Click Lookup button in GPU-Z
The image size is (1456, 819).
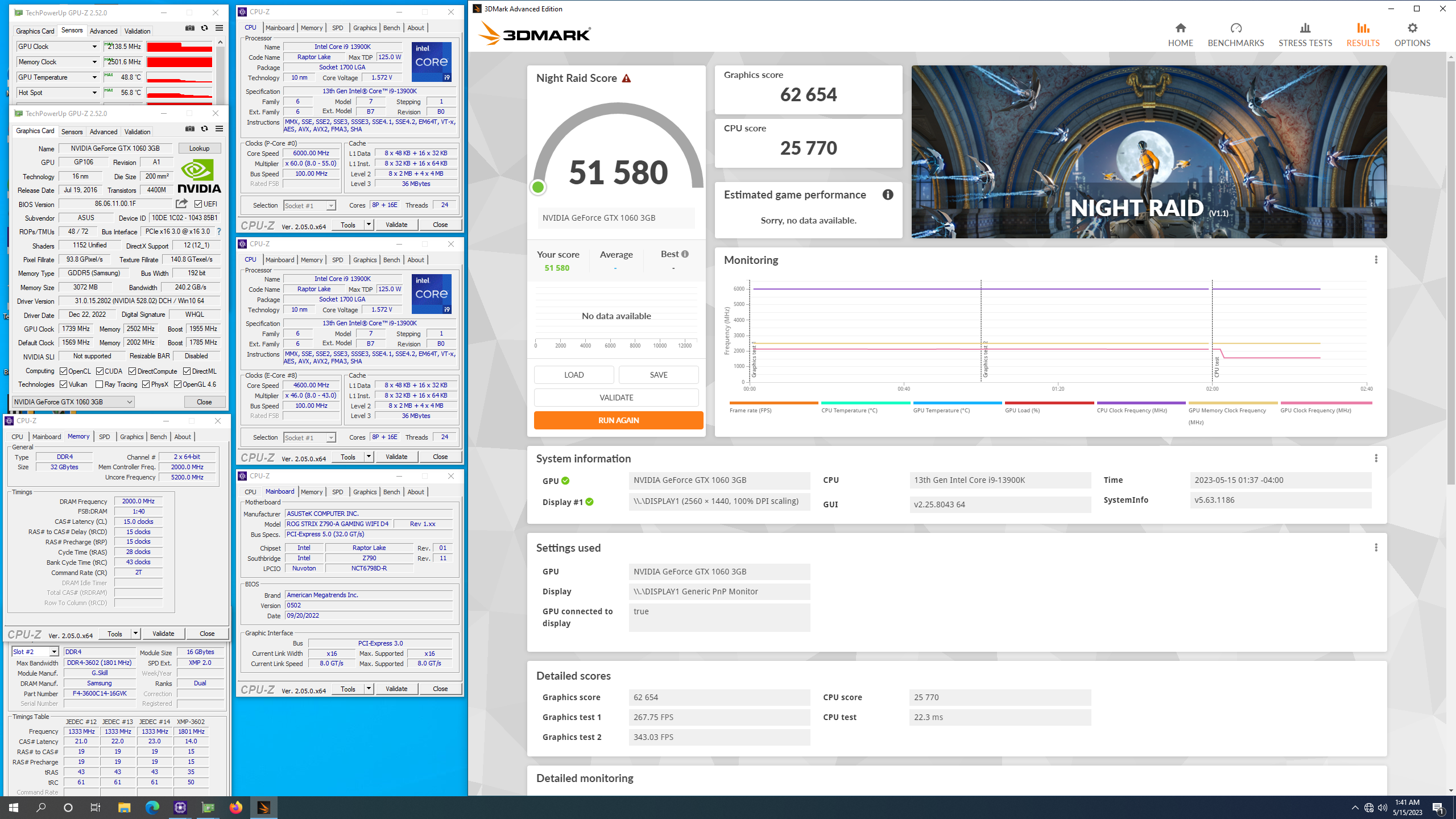coord(199,148)
